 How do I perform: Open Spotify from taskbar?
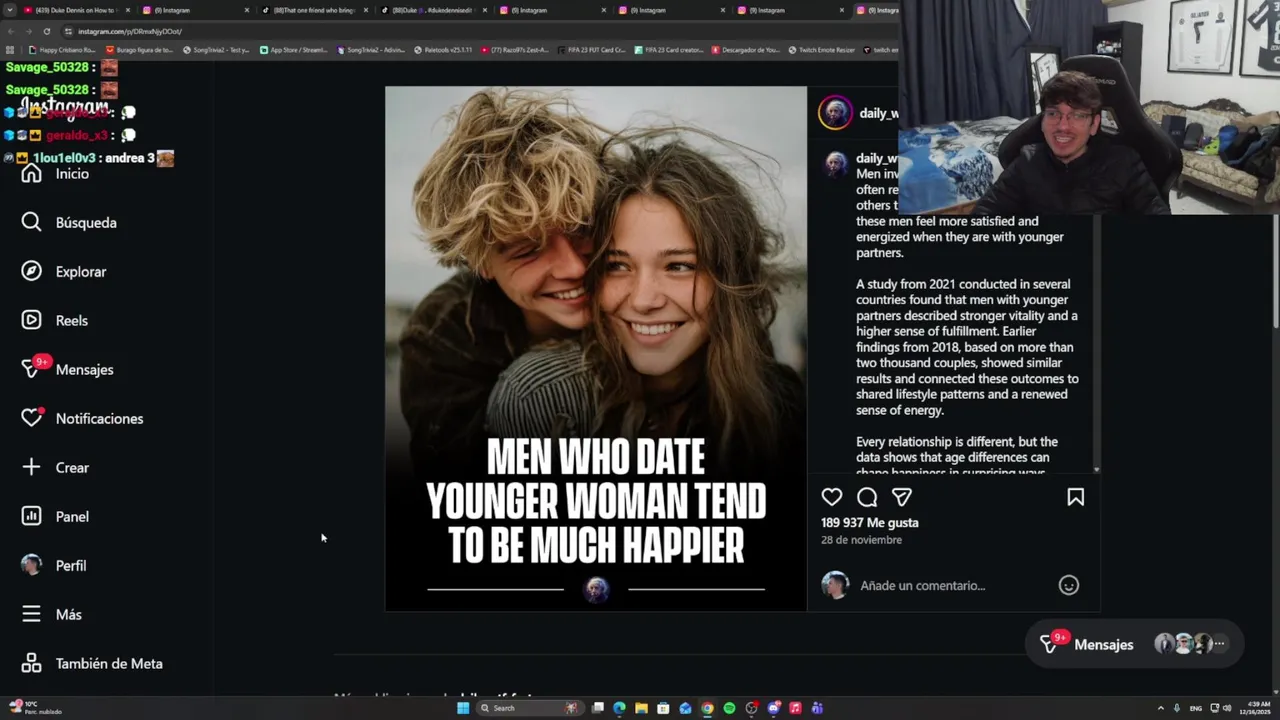[729, 708]
